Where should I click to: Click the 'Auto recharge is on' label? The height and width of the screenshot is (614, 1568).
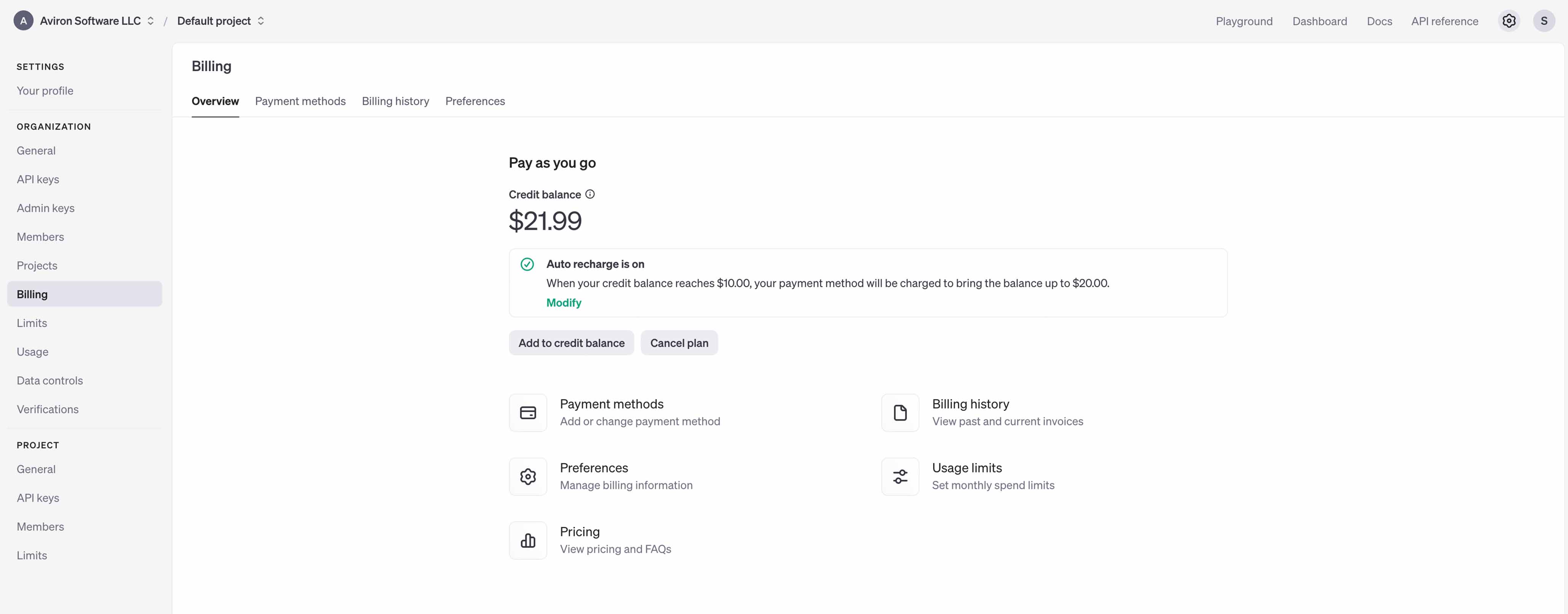tap(595, 264)
